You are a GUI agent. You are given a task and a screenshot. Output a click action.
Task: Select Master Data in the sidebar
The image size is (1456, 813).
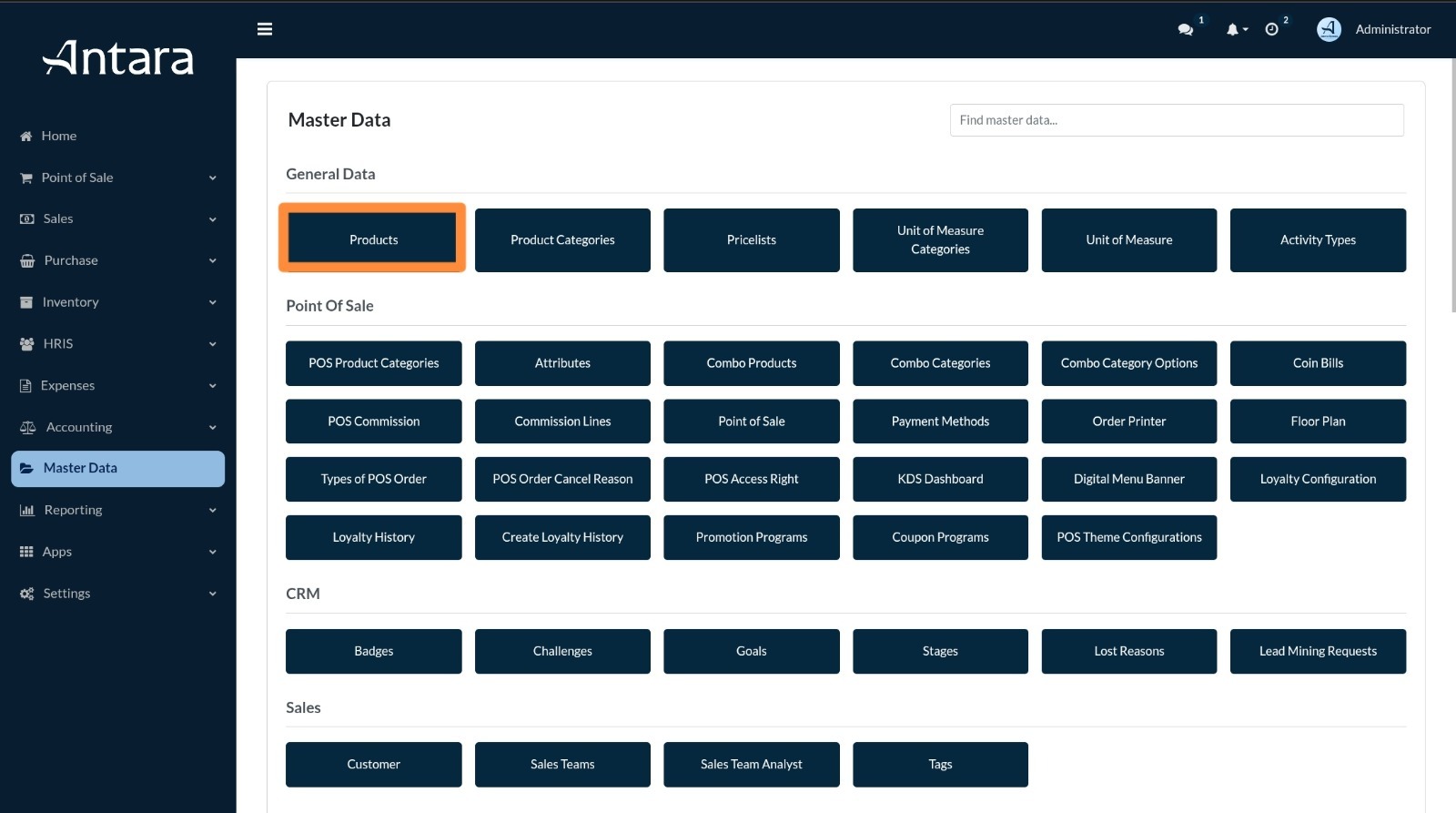coord(117,469)
